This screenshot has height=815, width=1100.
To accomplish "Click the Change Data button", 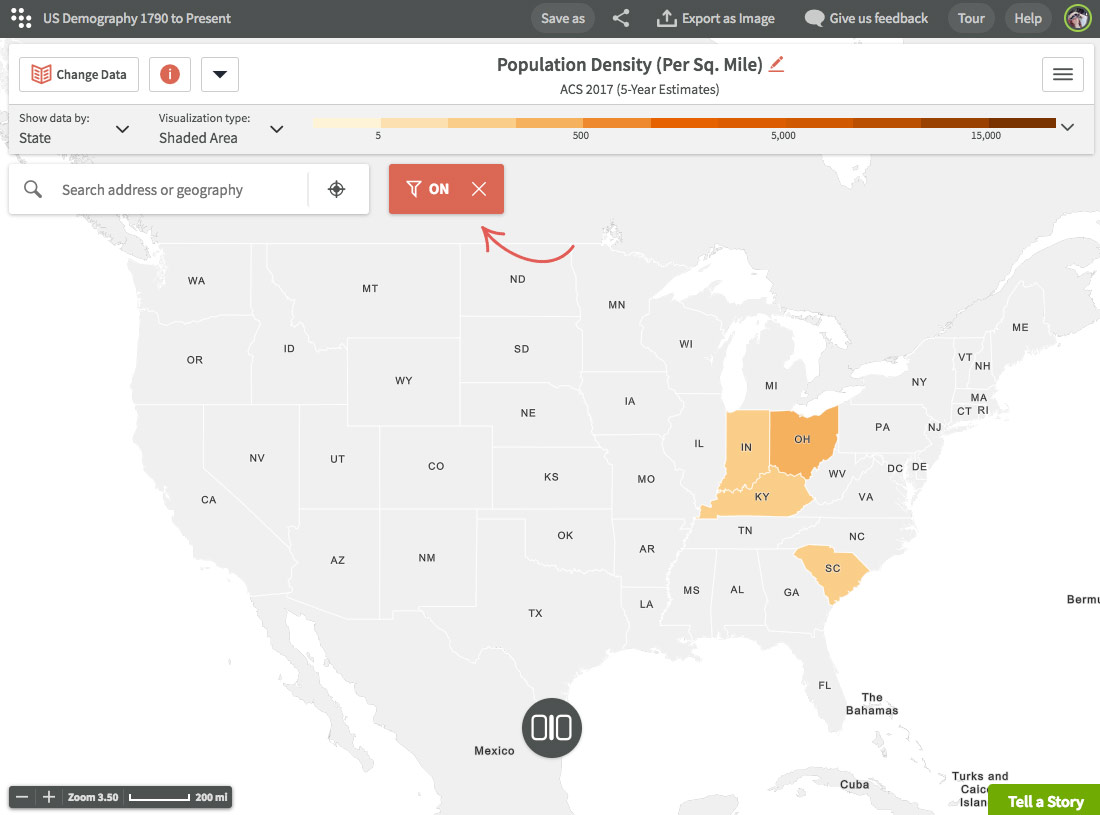I will 79,74.
